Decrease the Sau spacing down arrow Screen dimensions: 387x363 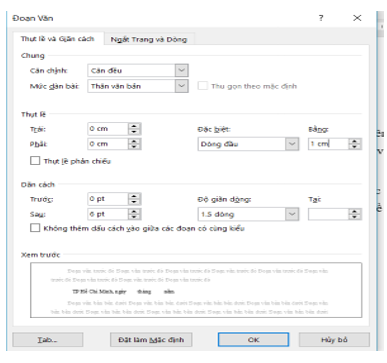pyautogui.click(x=134, y=217)
